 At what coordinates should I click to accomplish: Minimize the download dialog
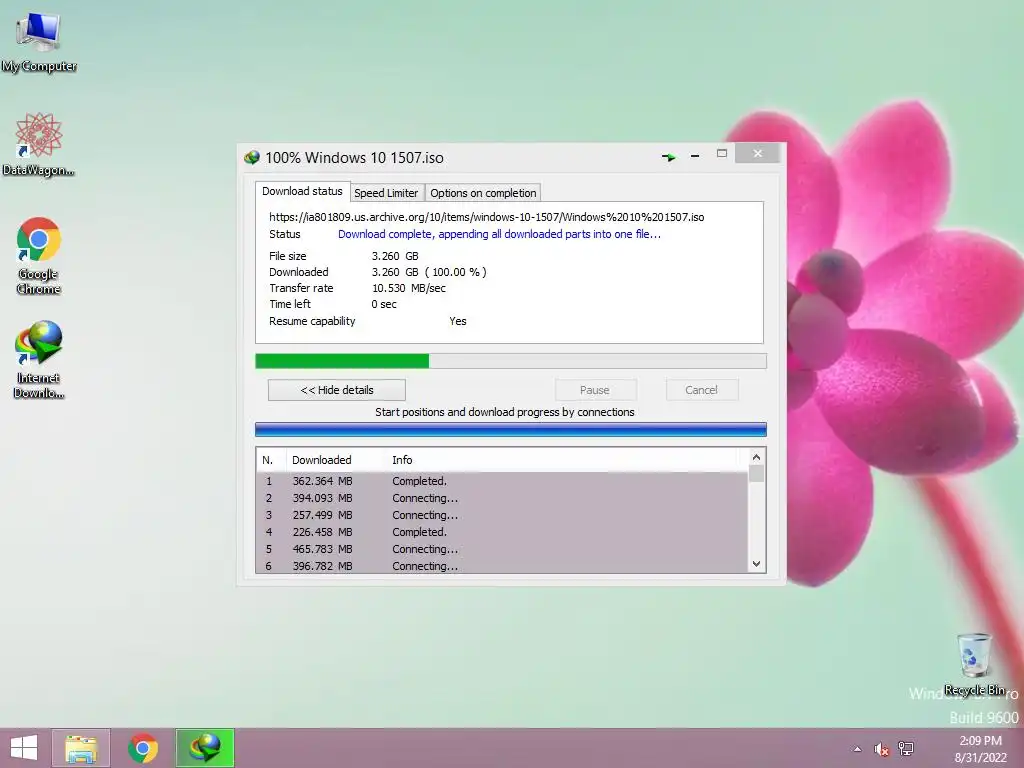coord(695,156)
